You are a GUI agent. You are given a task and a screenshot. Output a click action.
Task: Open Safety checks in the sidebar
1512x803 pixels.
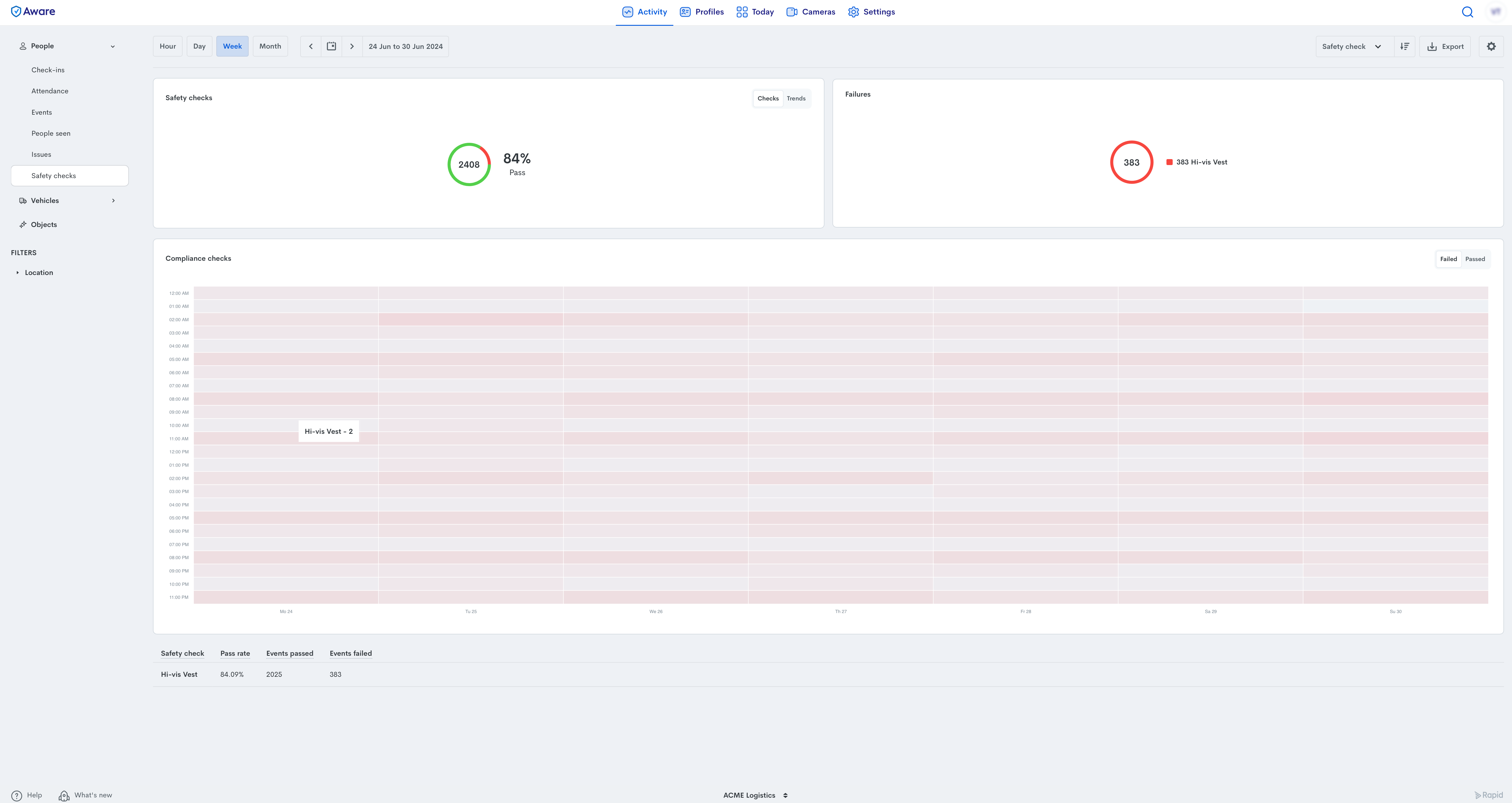[70, 175]
